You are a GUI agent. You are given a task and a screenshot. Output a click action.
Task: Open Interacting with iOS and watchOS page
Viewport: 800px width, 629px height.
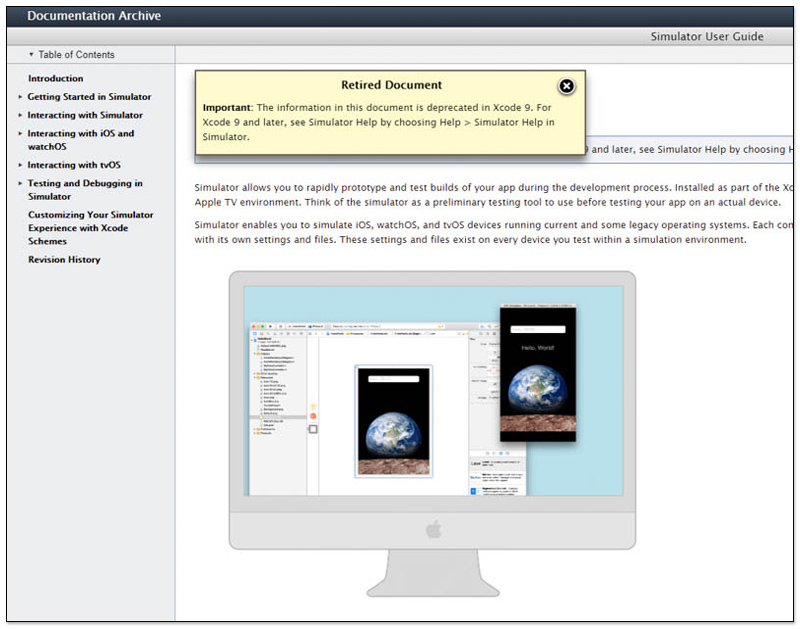point(81,140)
